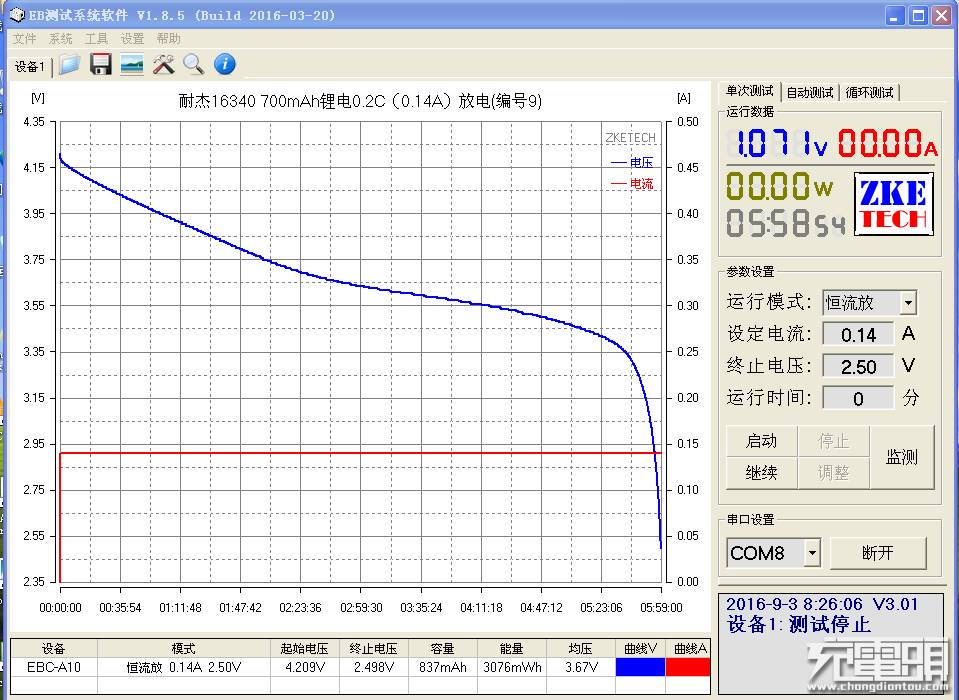Click the 设备 column header
Screen dimensions: 959x700
(x=54, y=649)
